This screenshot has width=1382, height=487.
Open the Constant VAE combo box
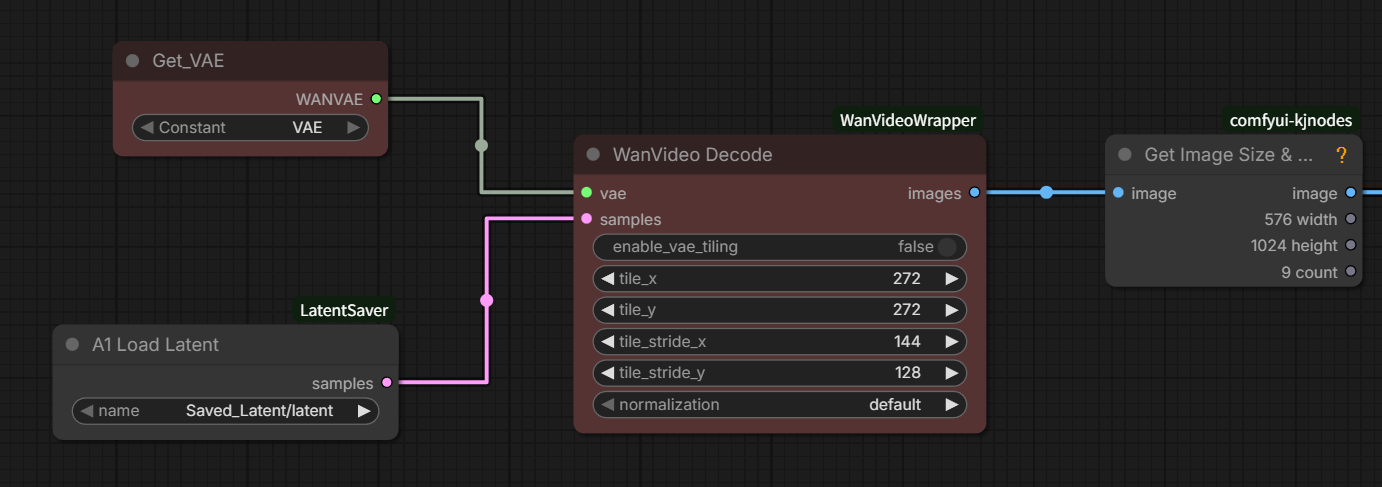[x=250, y=128]
